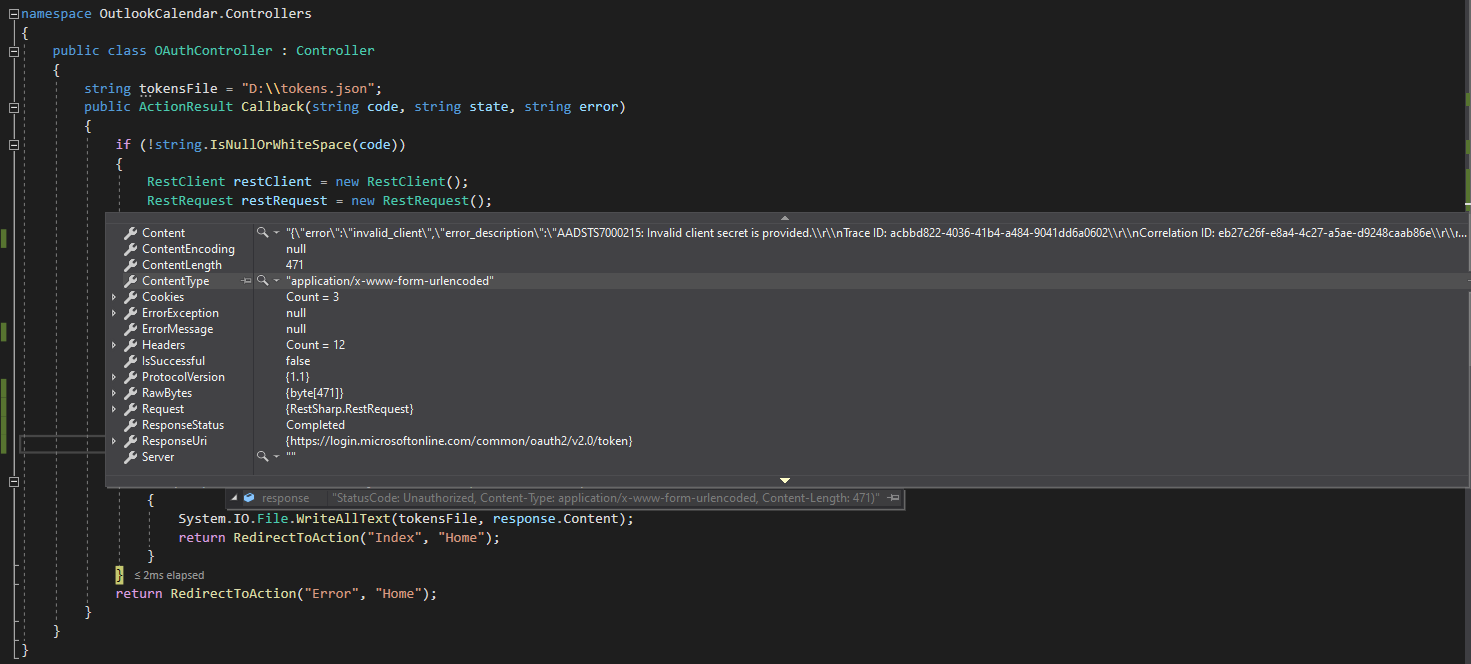Click the wrench icon beside ResponseStatus
1471x664 pixels.
click(130, 425)
